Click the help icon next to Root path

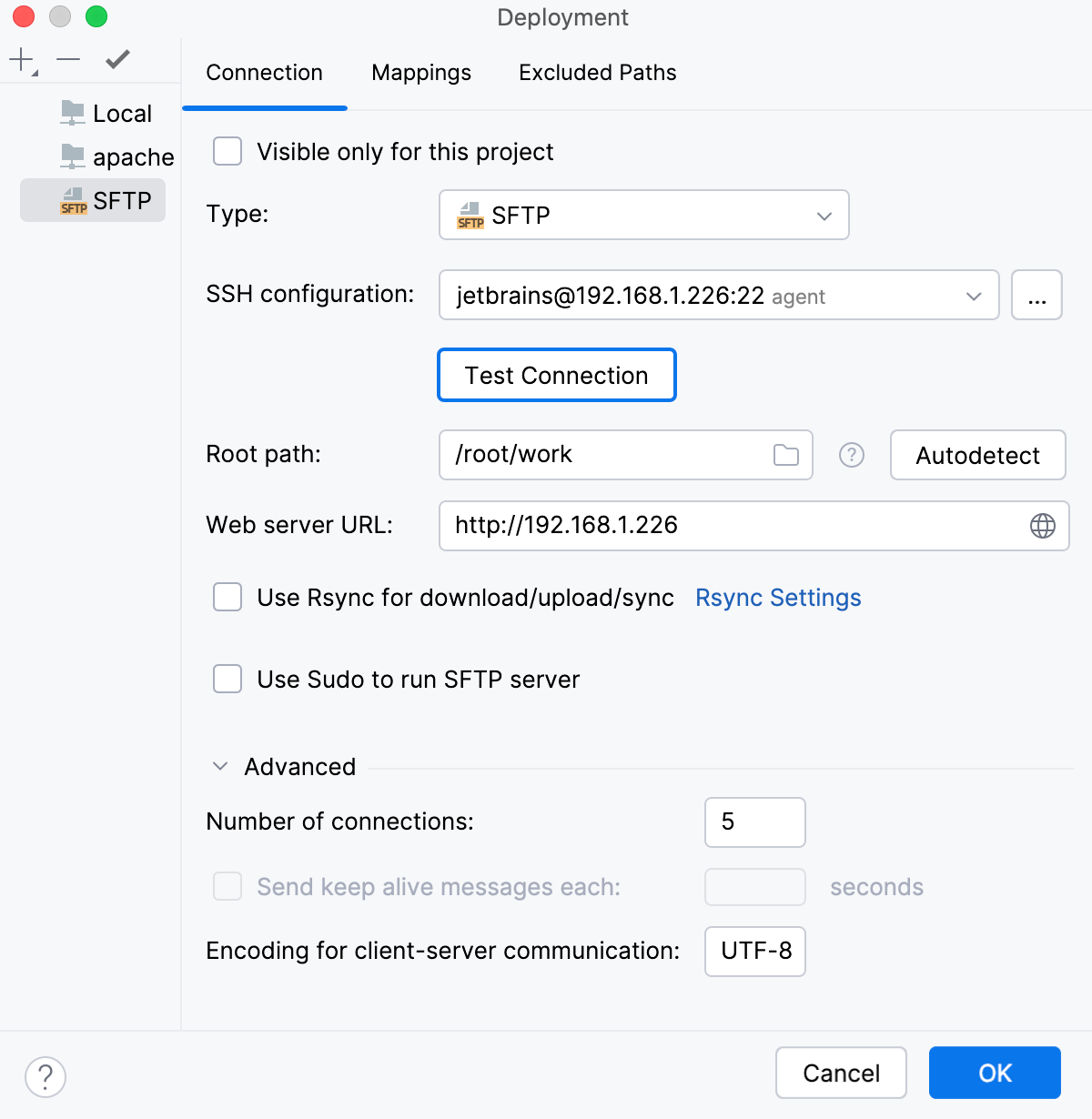coord(852,455)
